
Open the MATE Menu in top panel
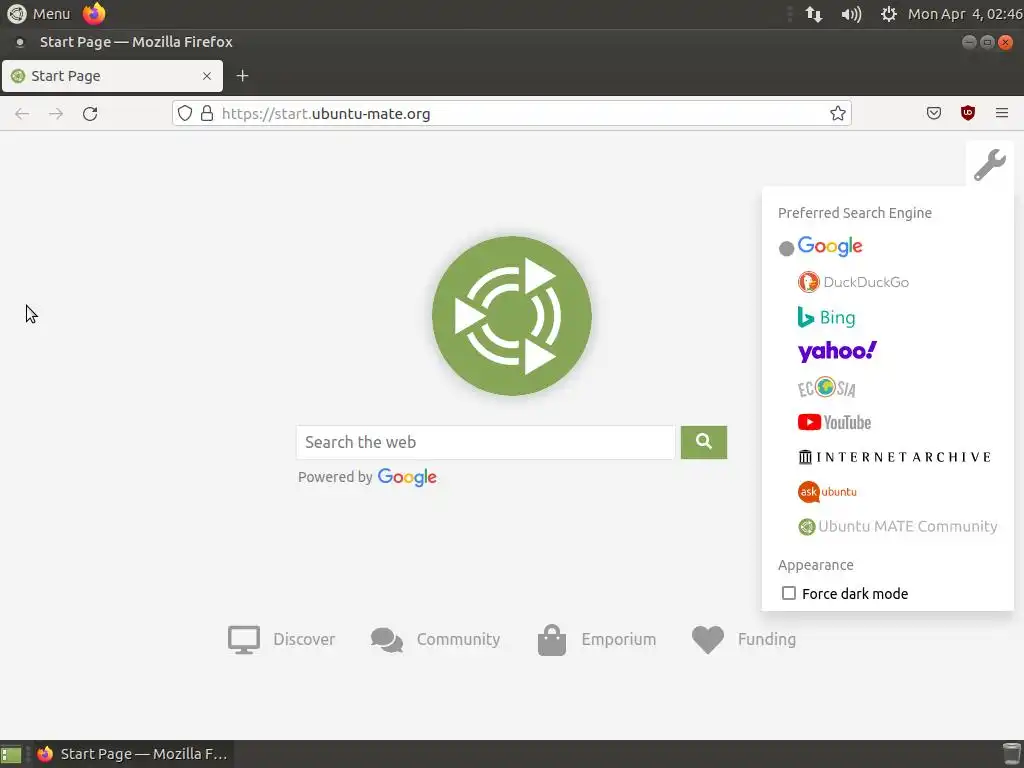point(39,14)
